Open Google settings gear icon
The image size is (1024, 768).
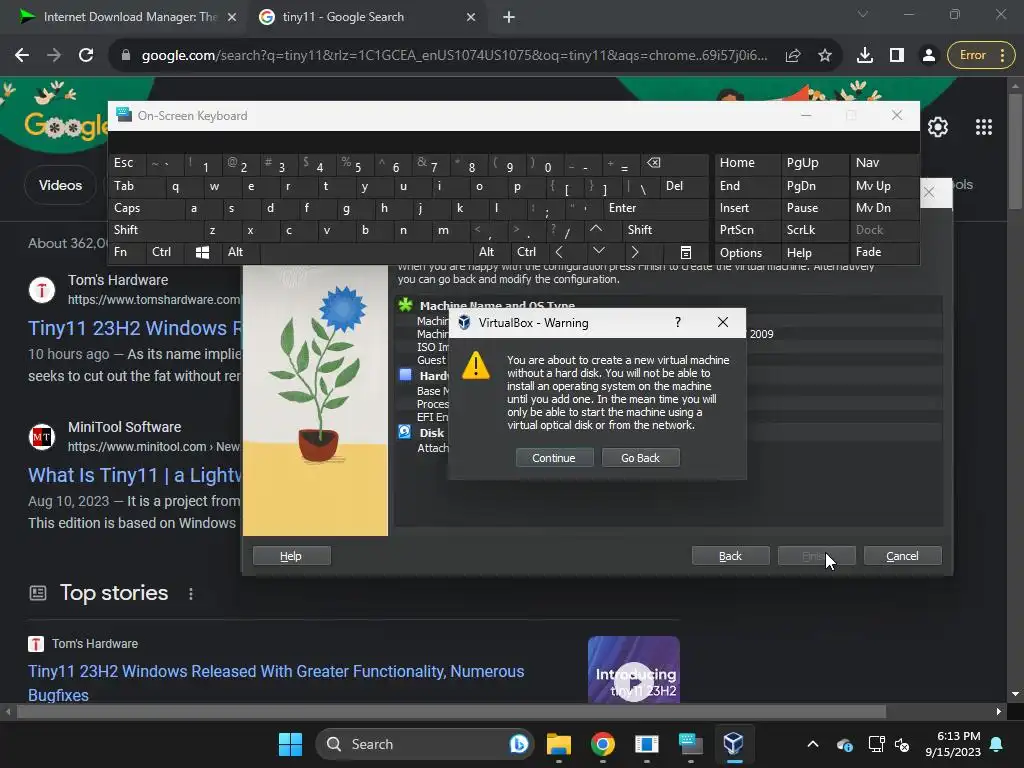938,127
